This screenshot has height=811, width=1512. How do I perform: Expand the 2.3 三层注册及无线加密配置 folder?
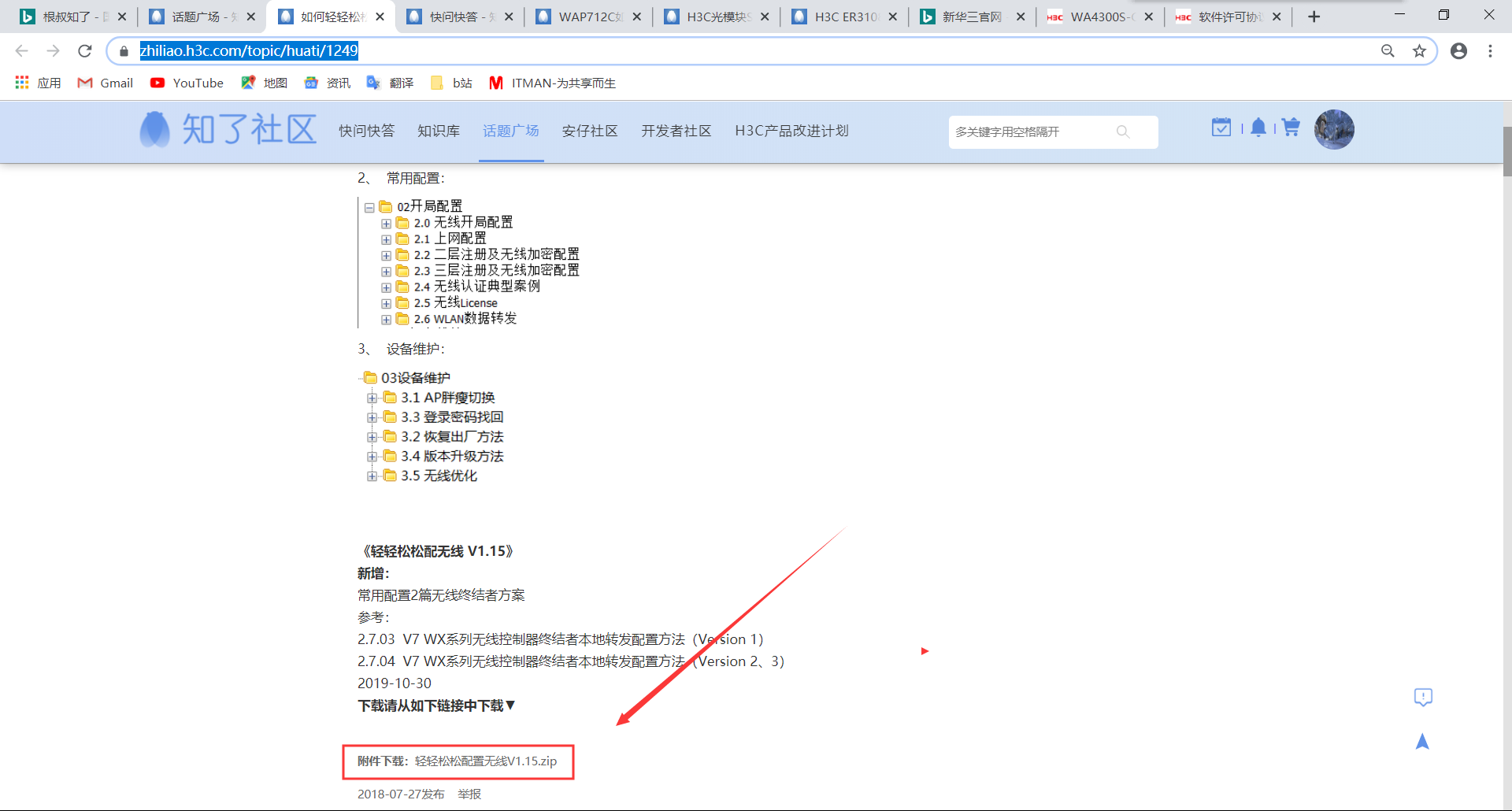pos(386,272)
